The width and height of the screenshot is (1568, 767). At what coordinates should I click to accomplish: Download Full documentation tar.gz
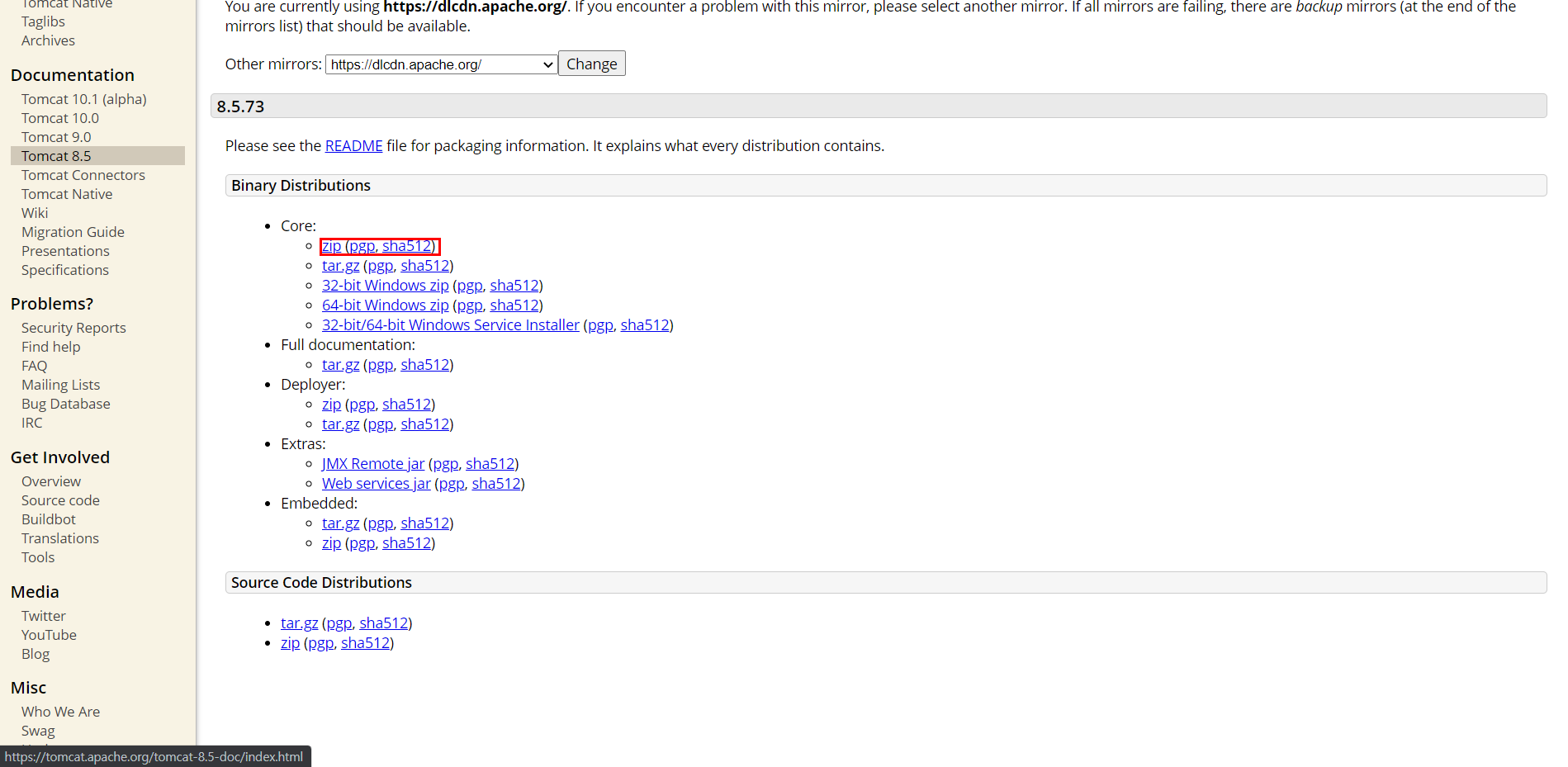(x=340, y=365)
